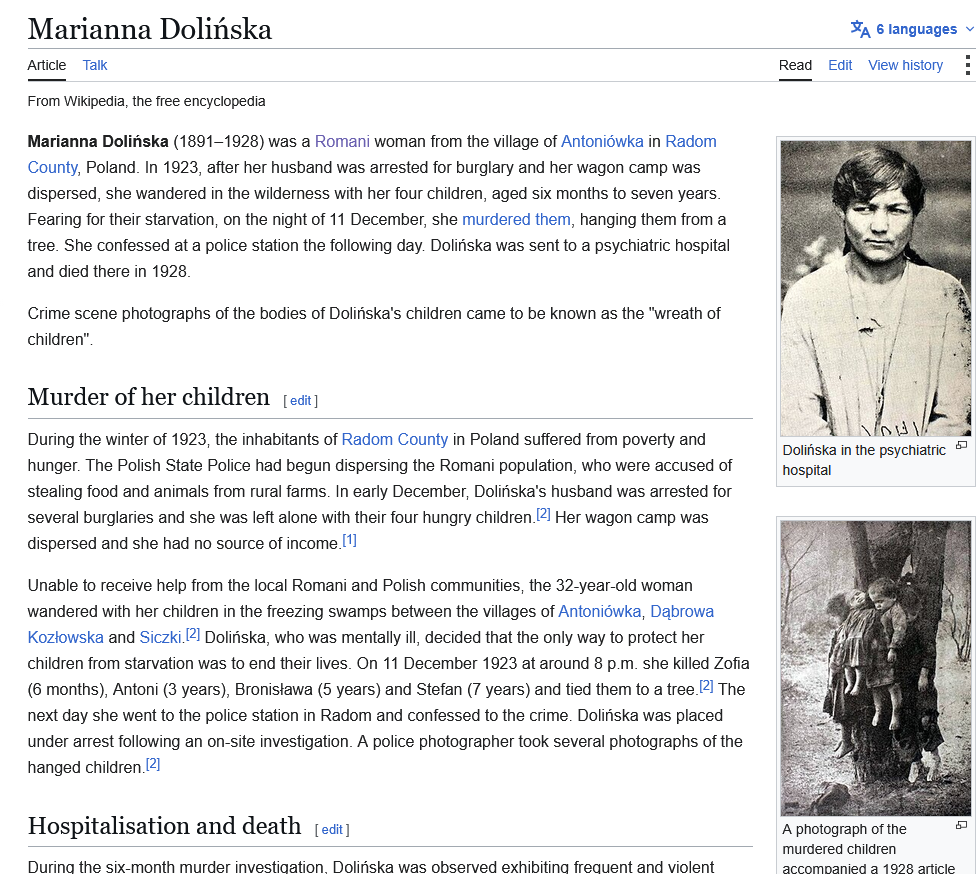980x874 pixels.
Task: Click 'From Wikipedia, the free encyclopedia' tagline
Action: pos(146,101)
